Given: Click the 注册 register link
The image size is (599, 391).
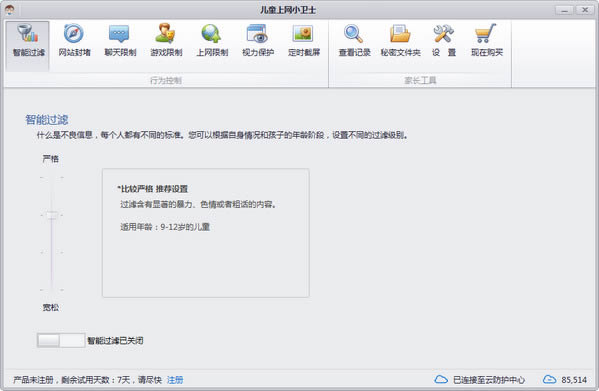Looking at the screenshot, I should click(x=175, y=380).
